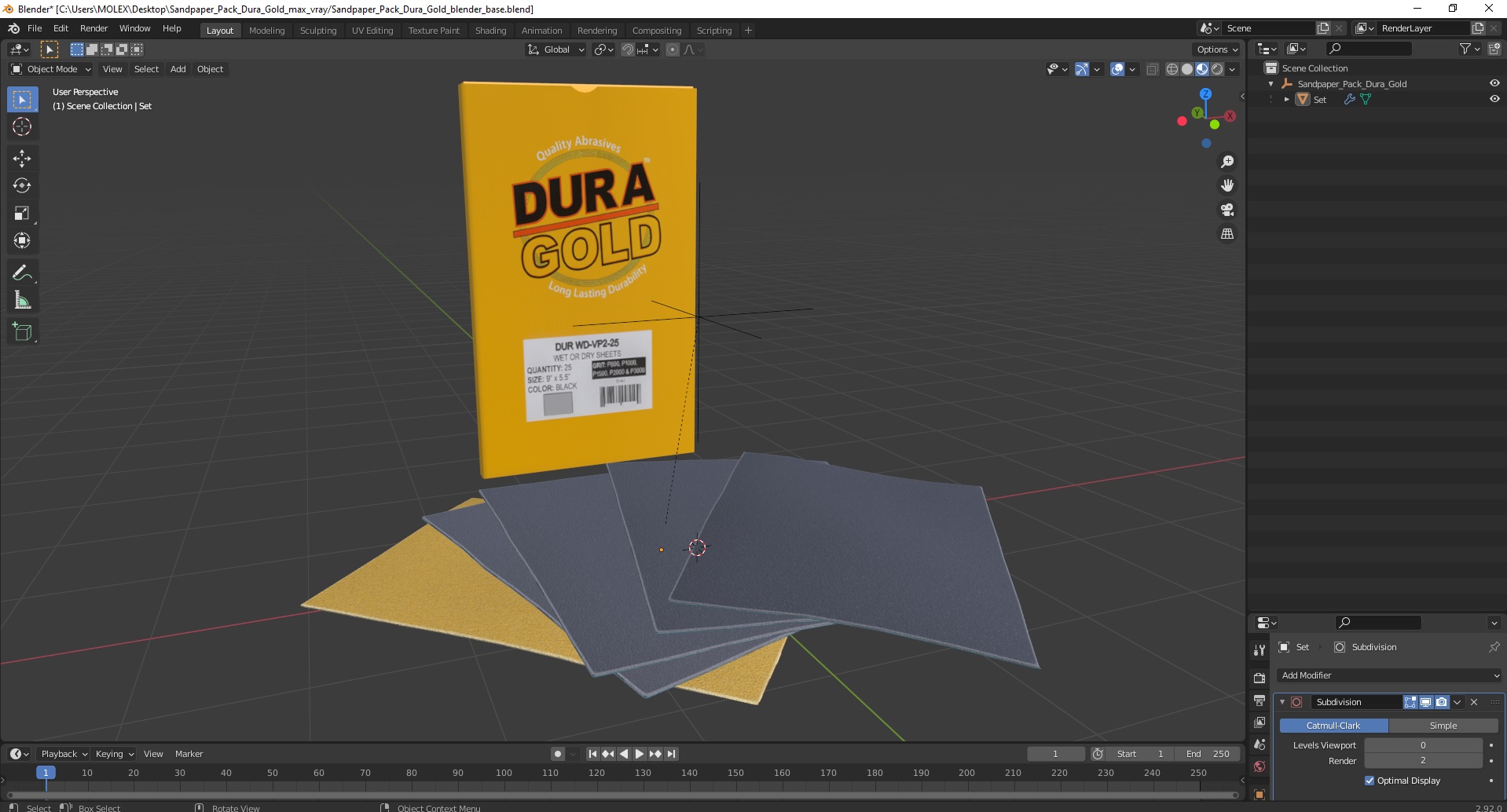Toggle timeline auto keying record button

557,754
